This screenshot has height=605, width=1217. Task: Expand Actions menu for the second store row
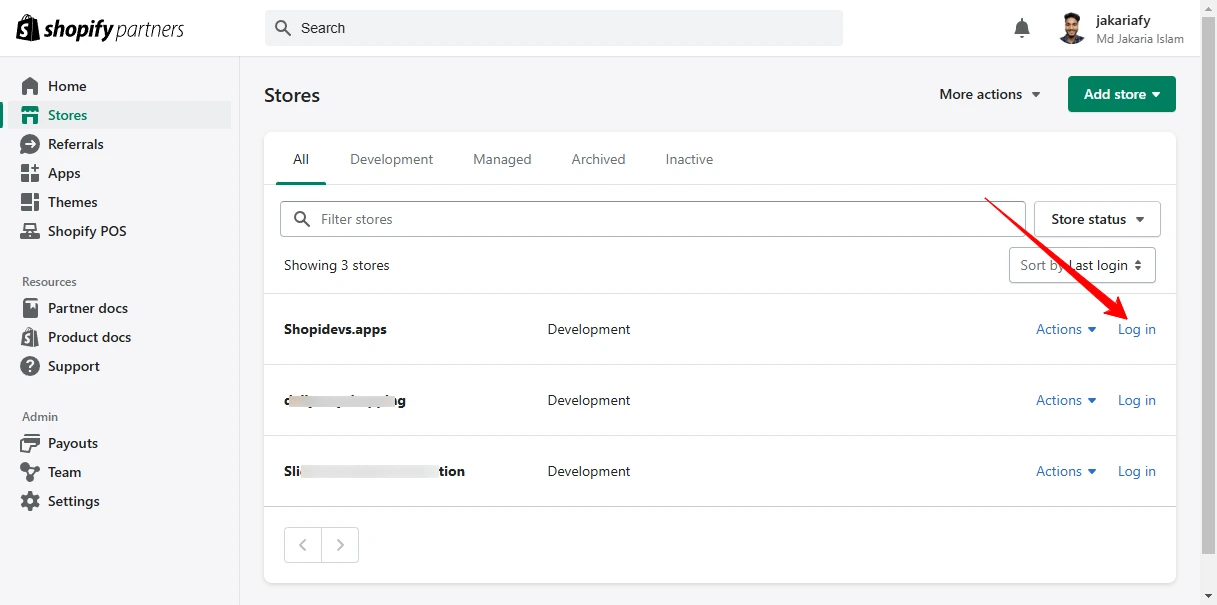[x=1066, y=400]
